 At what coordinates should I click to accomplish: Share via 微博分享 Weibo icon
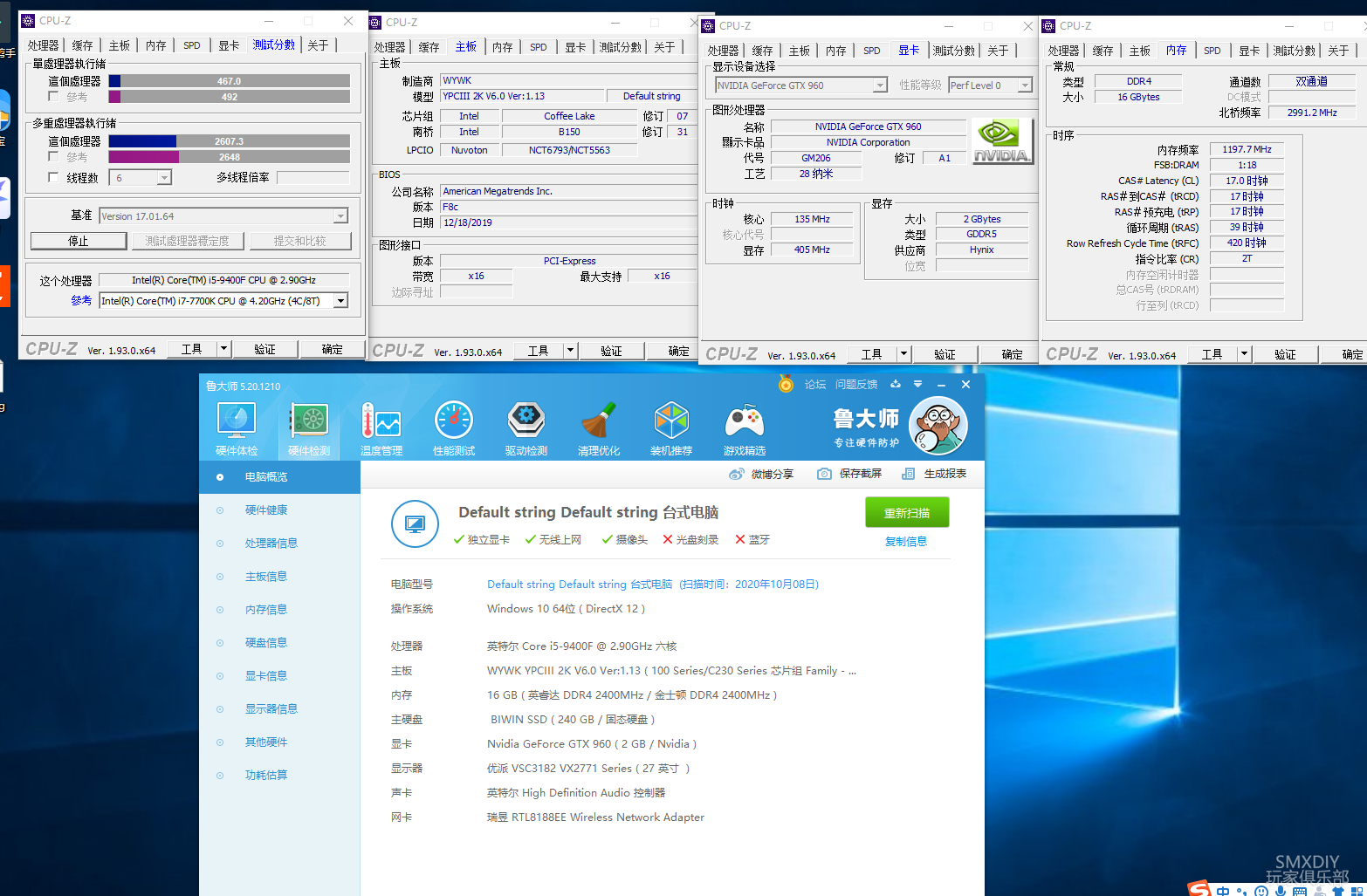click(737, 474)
